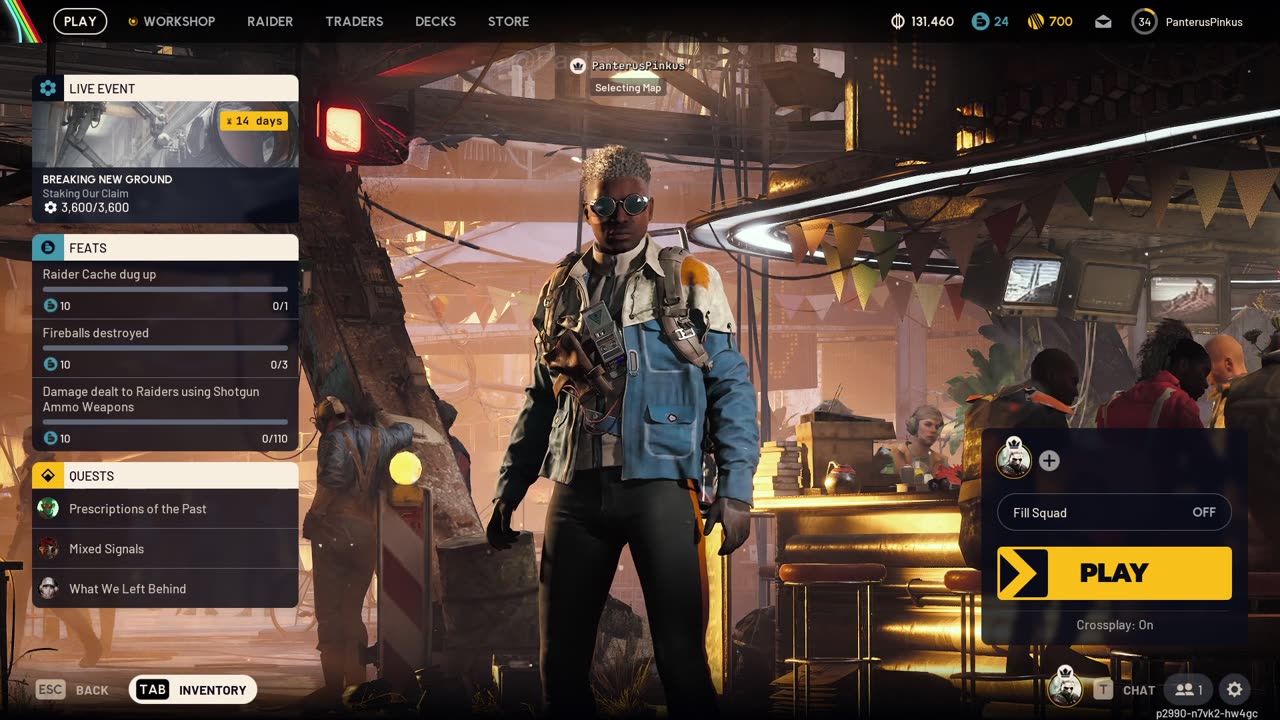Viewport: 1280px width, 720px height.
Task: Click the level 34 player badge
Action: (x=1144, y=21)
